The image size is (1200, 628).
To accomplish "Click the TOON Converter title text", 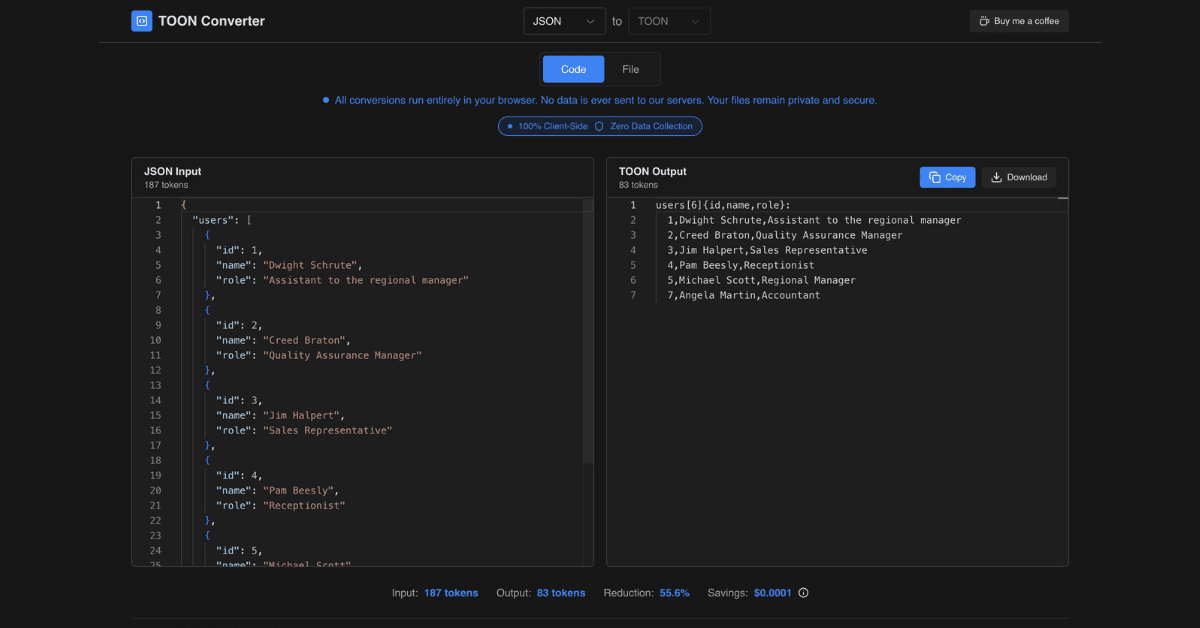I will pyautogui.click(x=211, y=21).
